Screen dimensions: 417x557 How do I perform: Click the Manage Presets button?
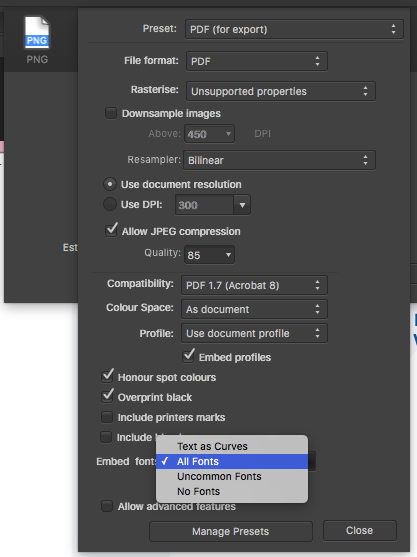point(231,531)
